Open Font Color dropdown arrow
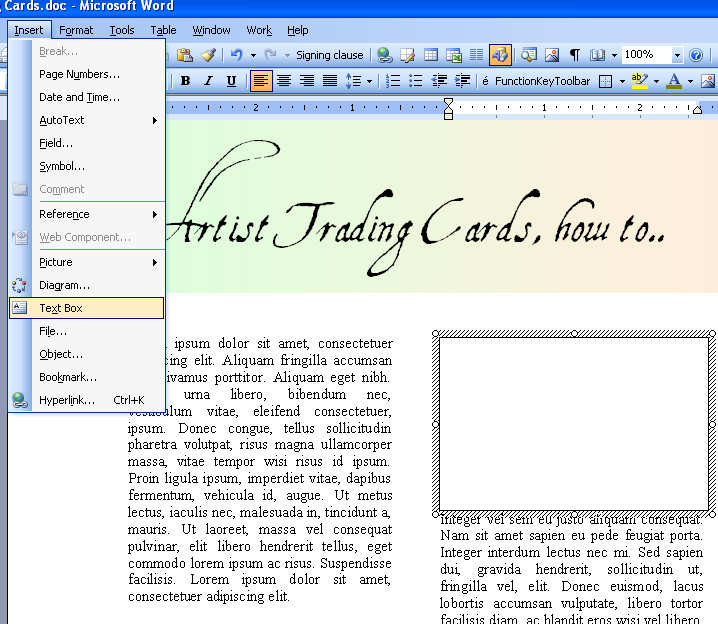 click(x=691, y=82)
